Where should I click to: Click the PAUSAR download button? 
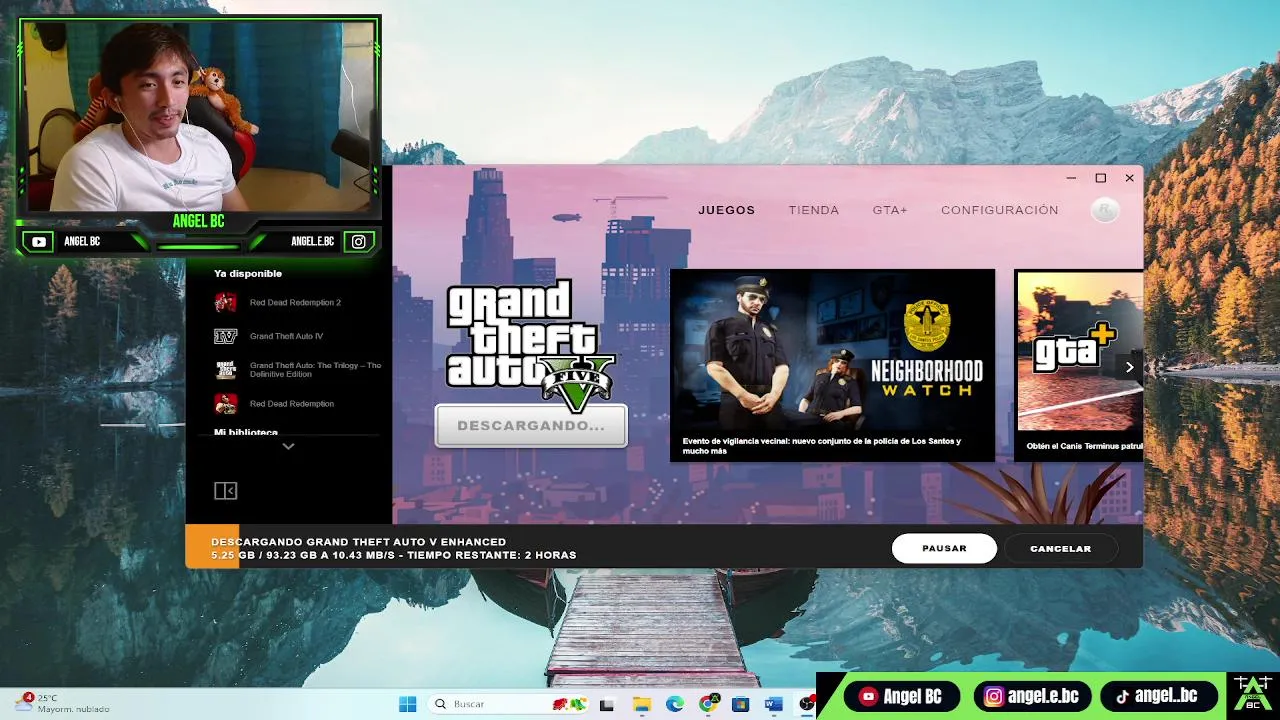pyautogui.click(x=944, y=548)
